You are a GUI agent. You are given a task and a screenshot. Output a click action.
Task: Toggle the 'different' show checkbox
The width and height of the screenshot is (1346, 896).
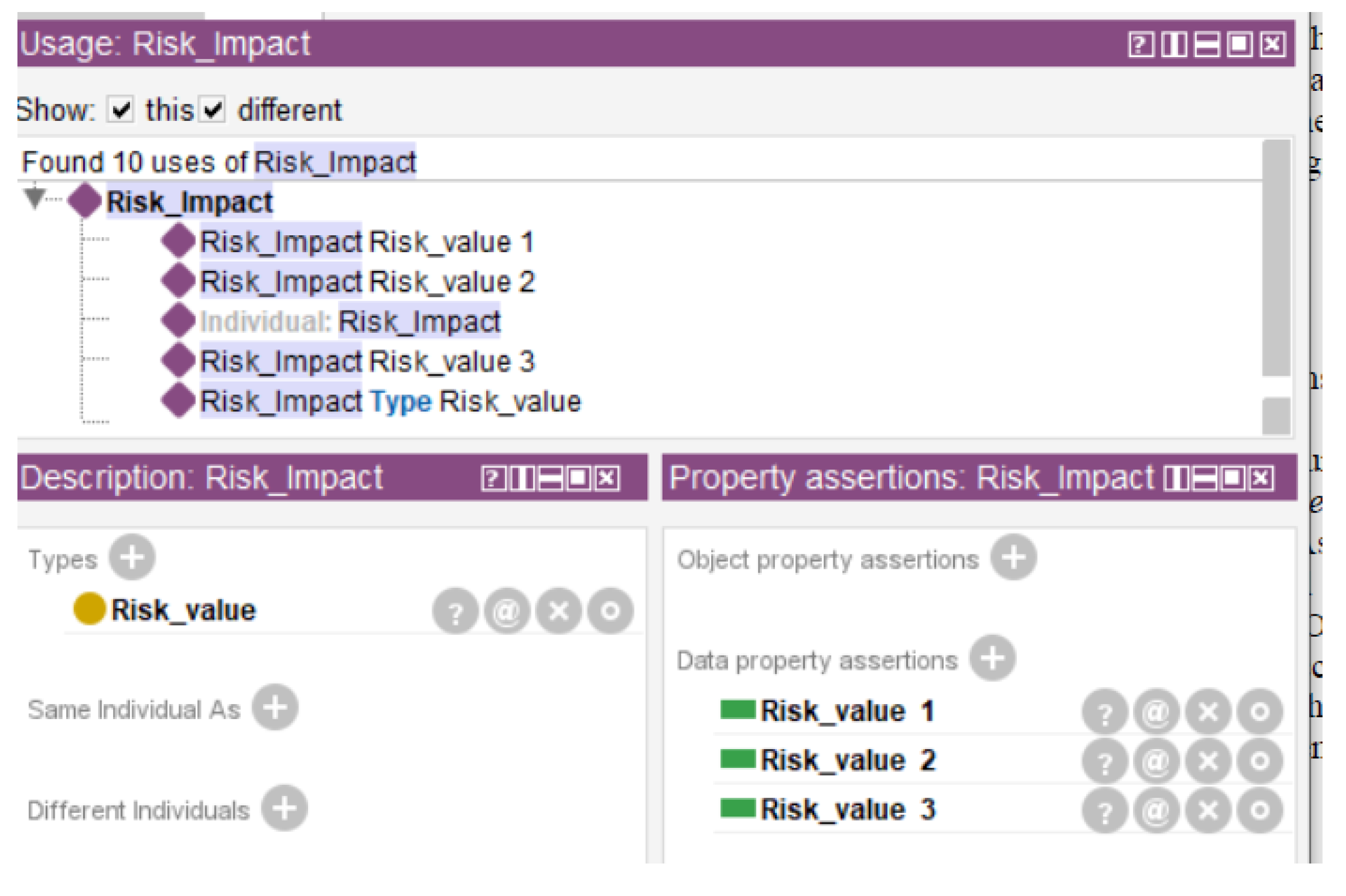(x=214, y=110)
